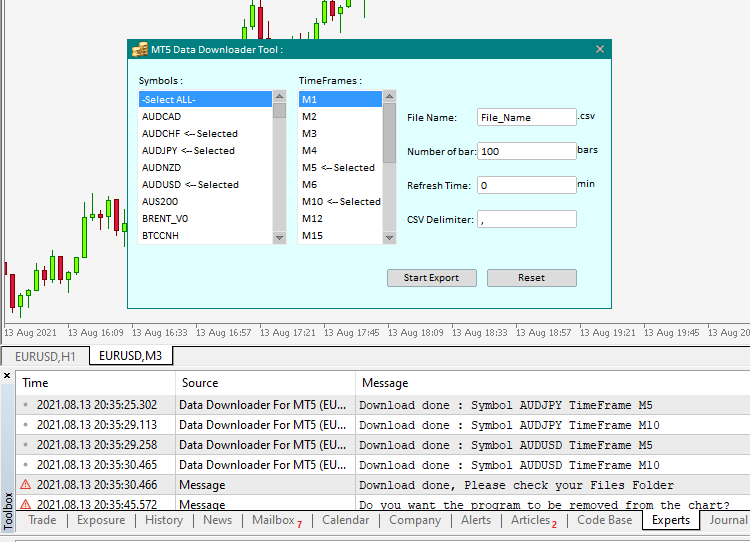Image resolution: width=750 pixels, height=542 pixels.
Task: Select BTCCNH in the Symbols list
Action: tap(205, 235)
